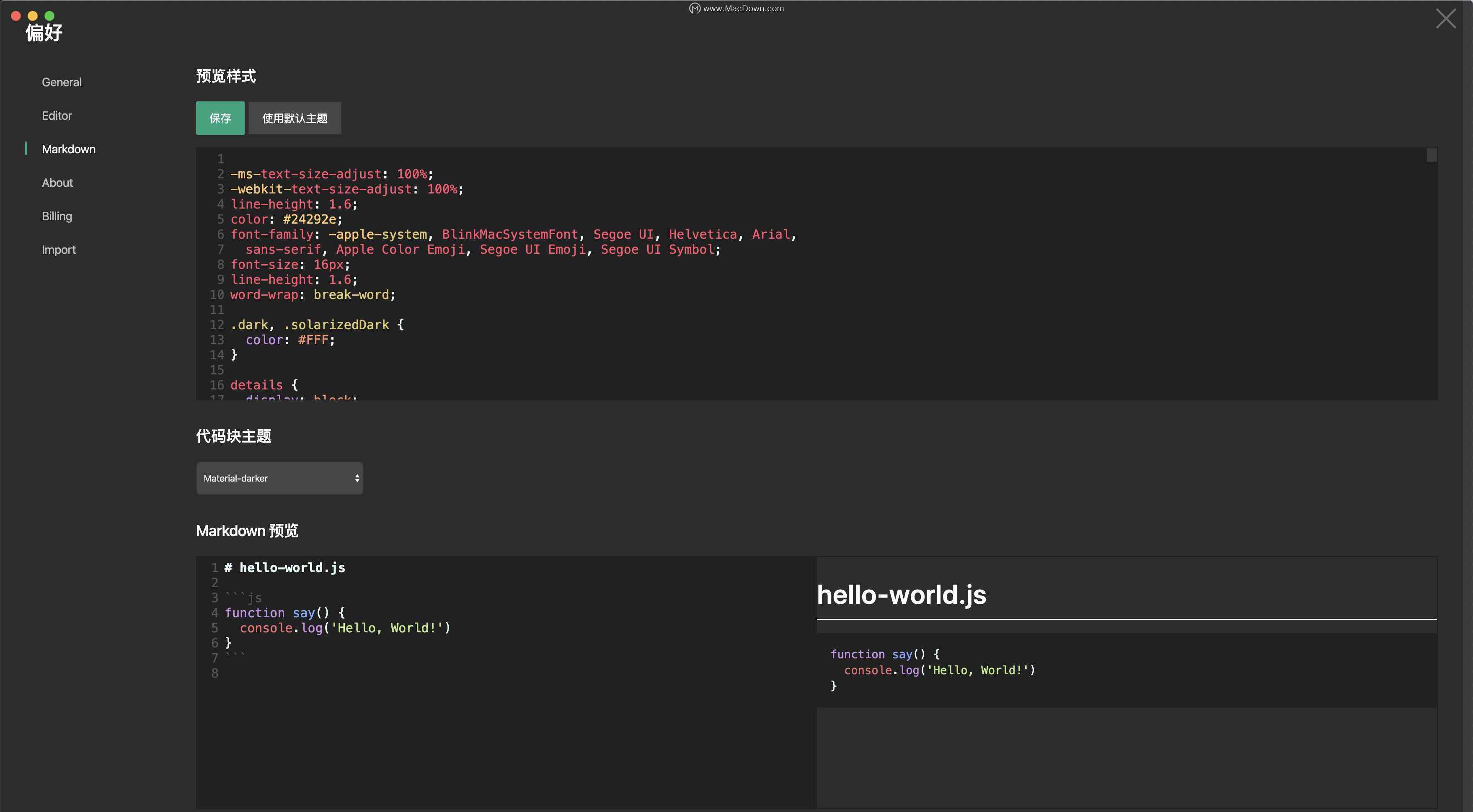The height and width of the screenshot is (812, 1473).
Task: Open the Billing section
Action: [57, 217]
